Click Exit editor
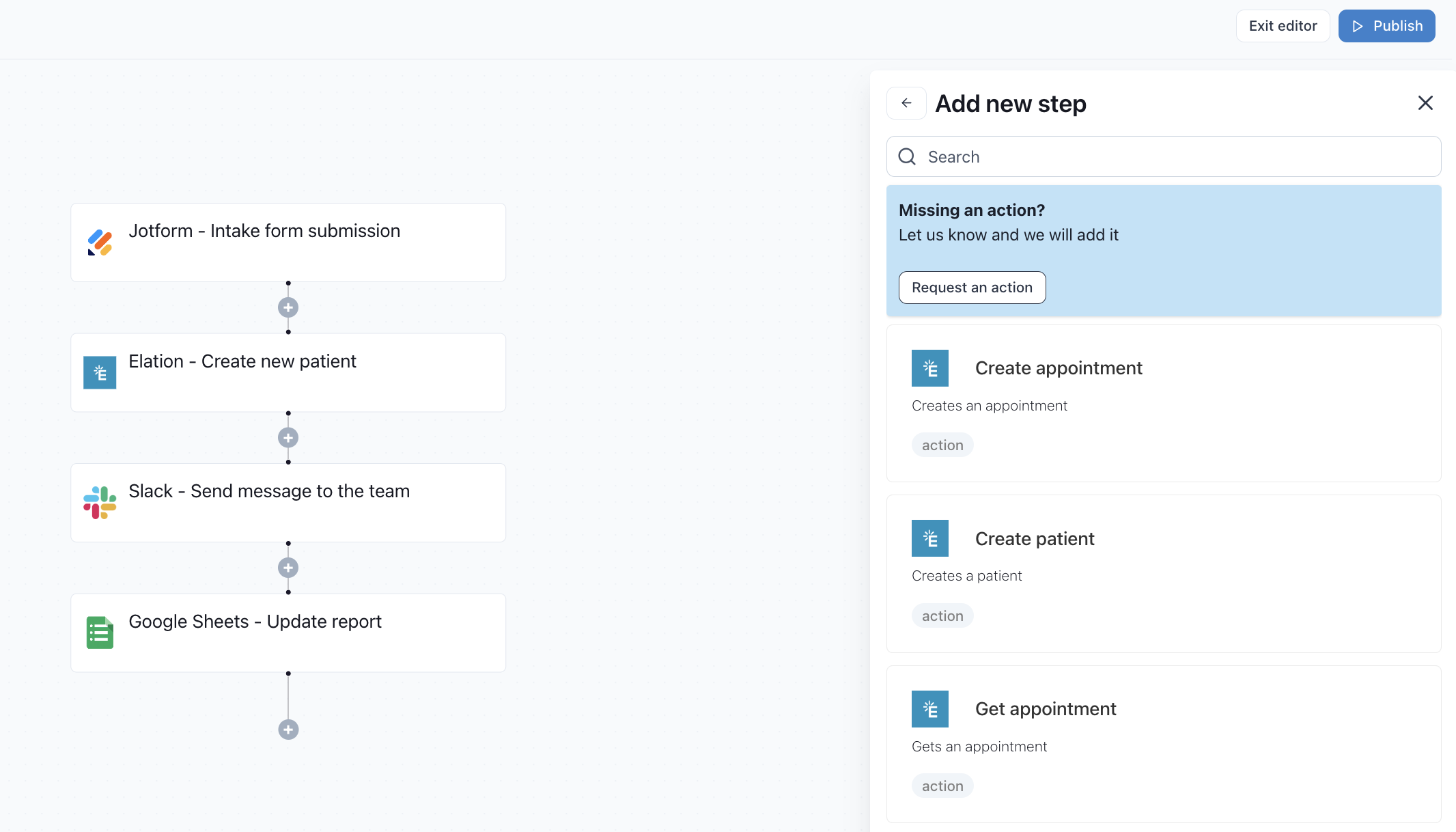 point(1283,26)
